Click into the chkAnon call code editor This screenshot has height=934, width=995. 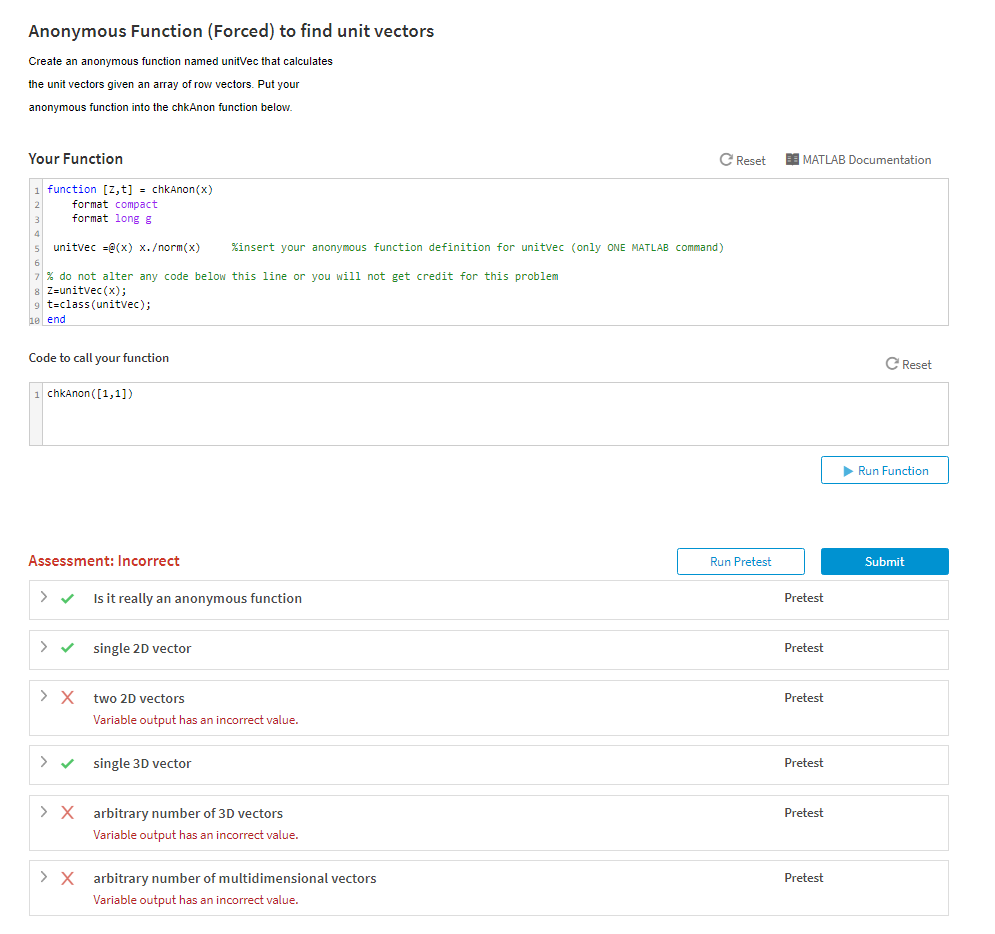tap(495, 414)
